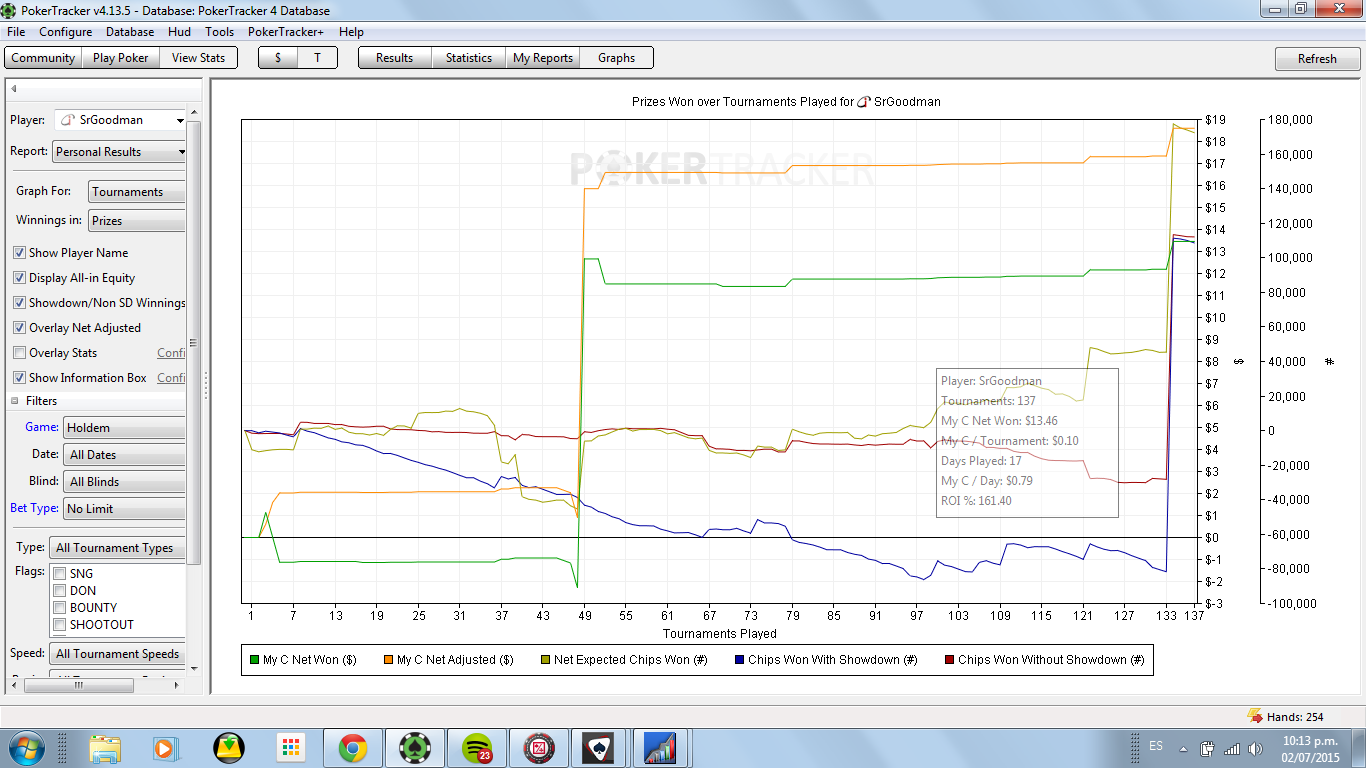Uncheck Show Player Name checkbox
Image resolution: width=1366 pixels, height=768 pixels.
coord(19,253)
